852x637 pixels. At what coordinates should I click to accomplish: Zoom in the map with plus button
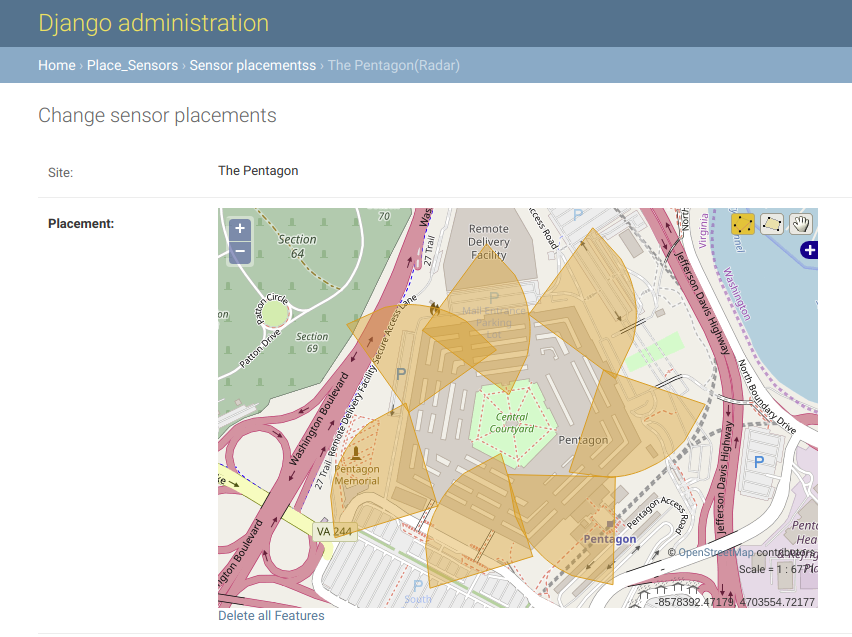click(x=240, y=229)
